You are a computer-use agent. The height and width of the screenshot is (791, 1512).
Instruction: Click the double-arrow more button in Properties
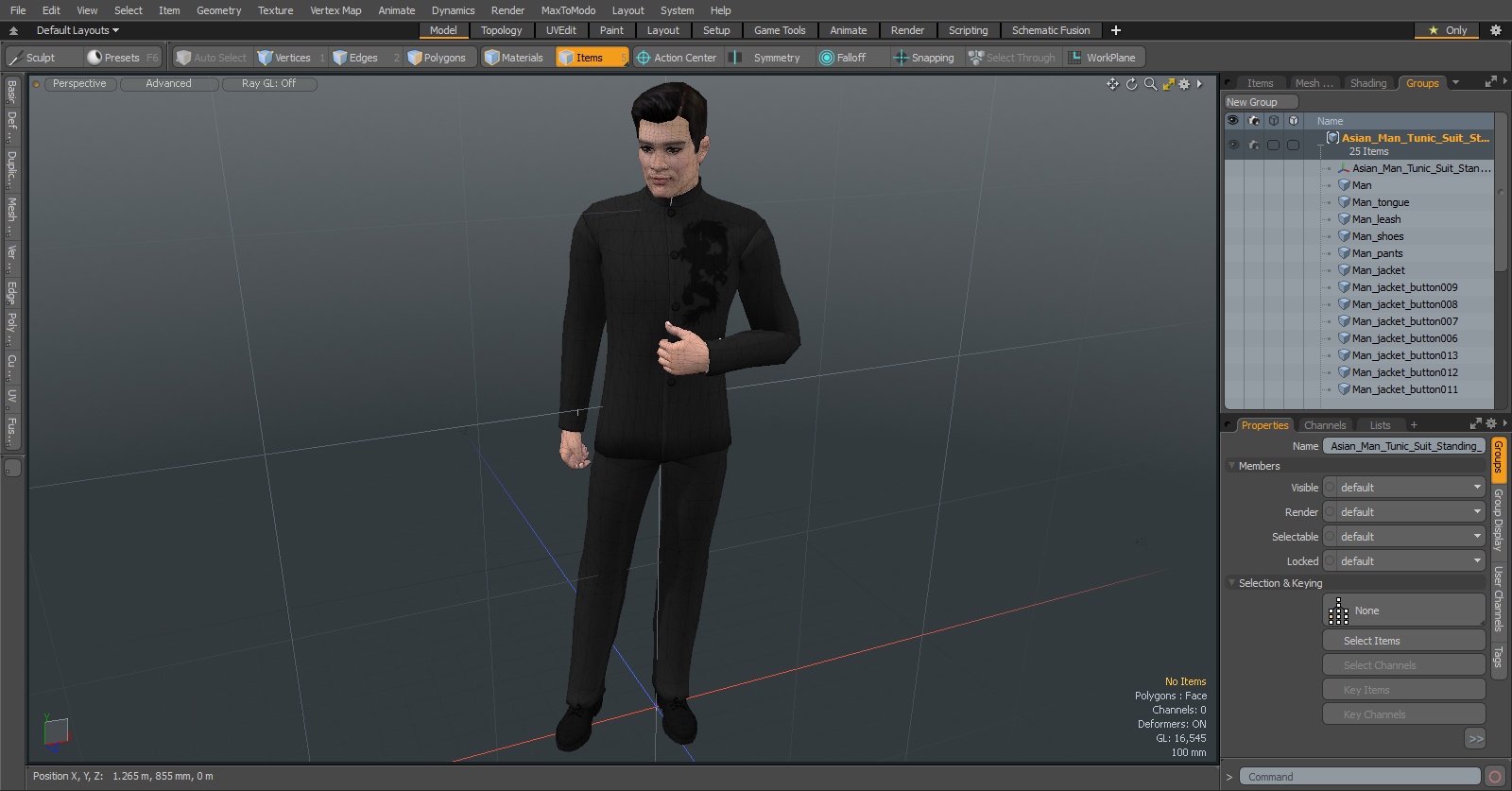[1475, 739]
